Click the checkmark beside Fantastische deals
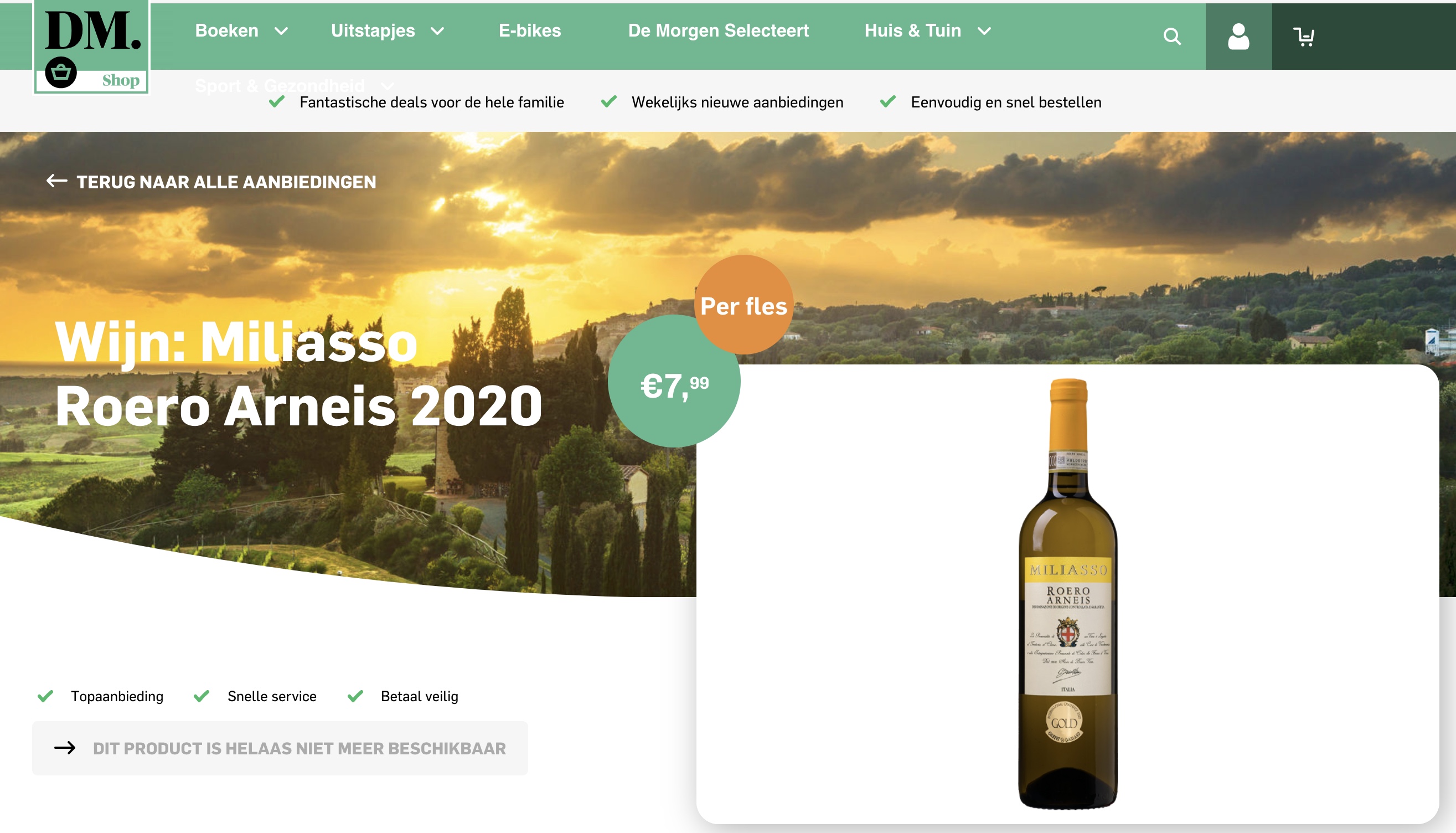The height and width of the screenshot is (833, 1456). [277, 102]
